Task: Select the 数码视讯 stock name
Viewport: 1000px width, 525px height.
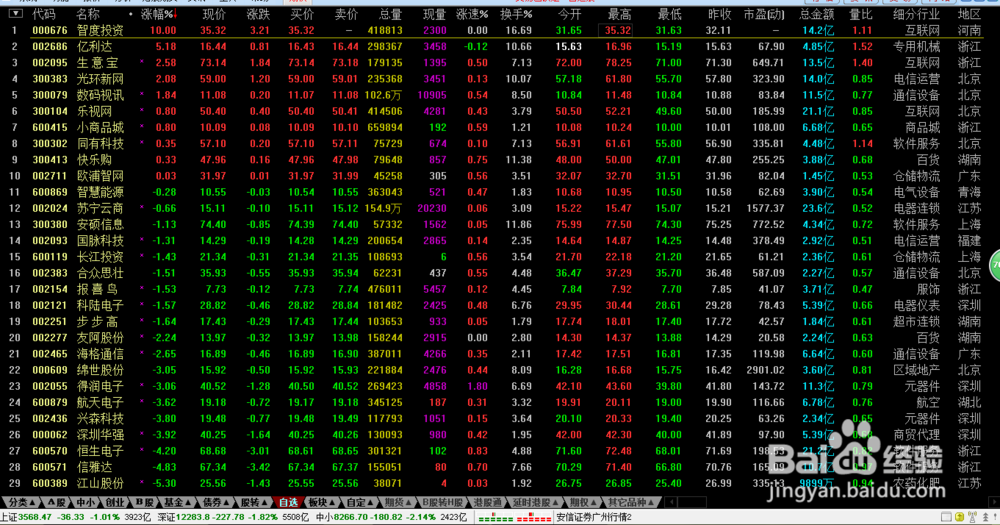Action: pos(99,95)
